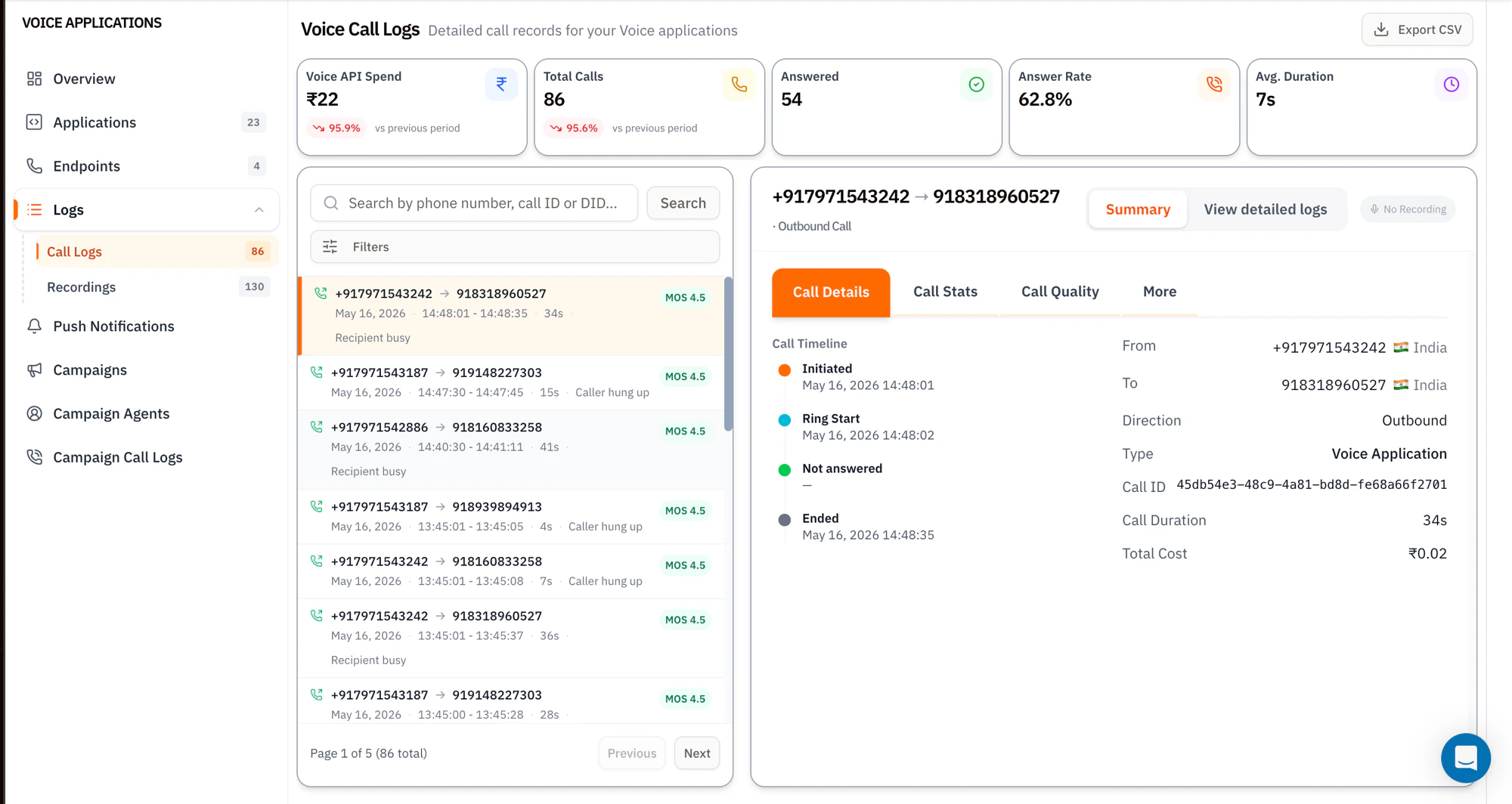Click the magnifier icon in search box
This screenshot has height=804, width=1512.
(x=331, y=203)
